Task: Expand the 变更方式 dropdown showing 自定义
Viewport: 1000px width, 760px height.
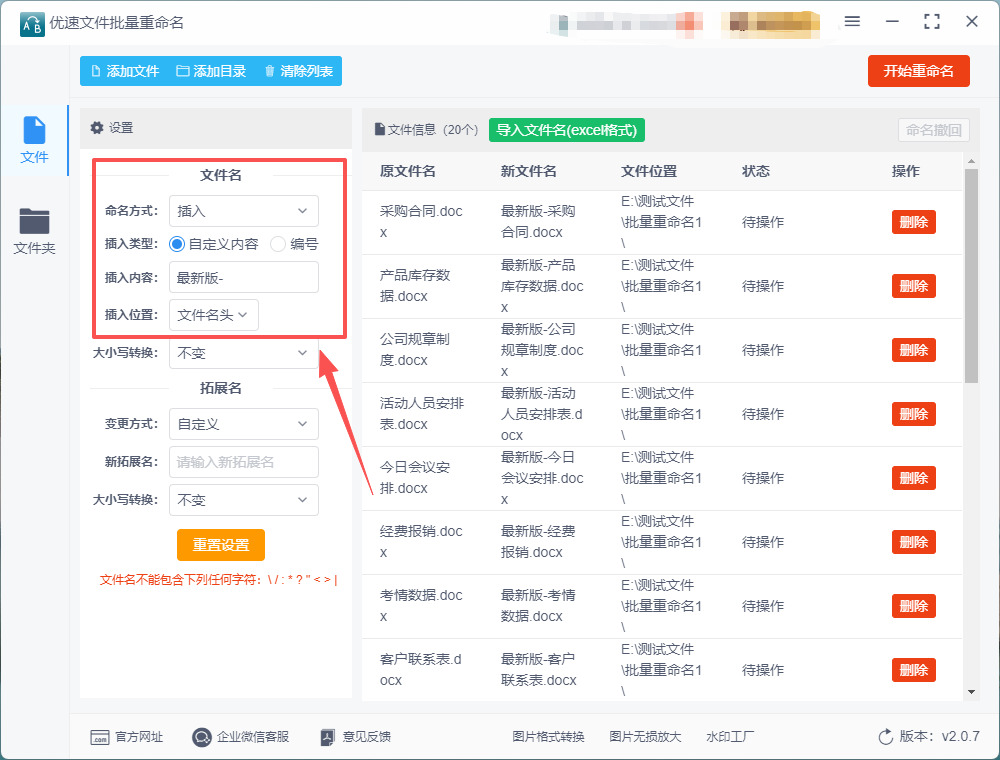Action: click(243, 424)
